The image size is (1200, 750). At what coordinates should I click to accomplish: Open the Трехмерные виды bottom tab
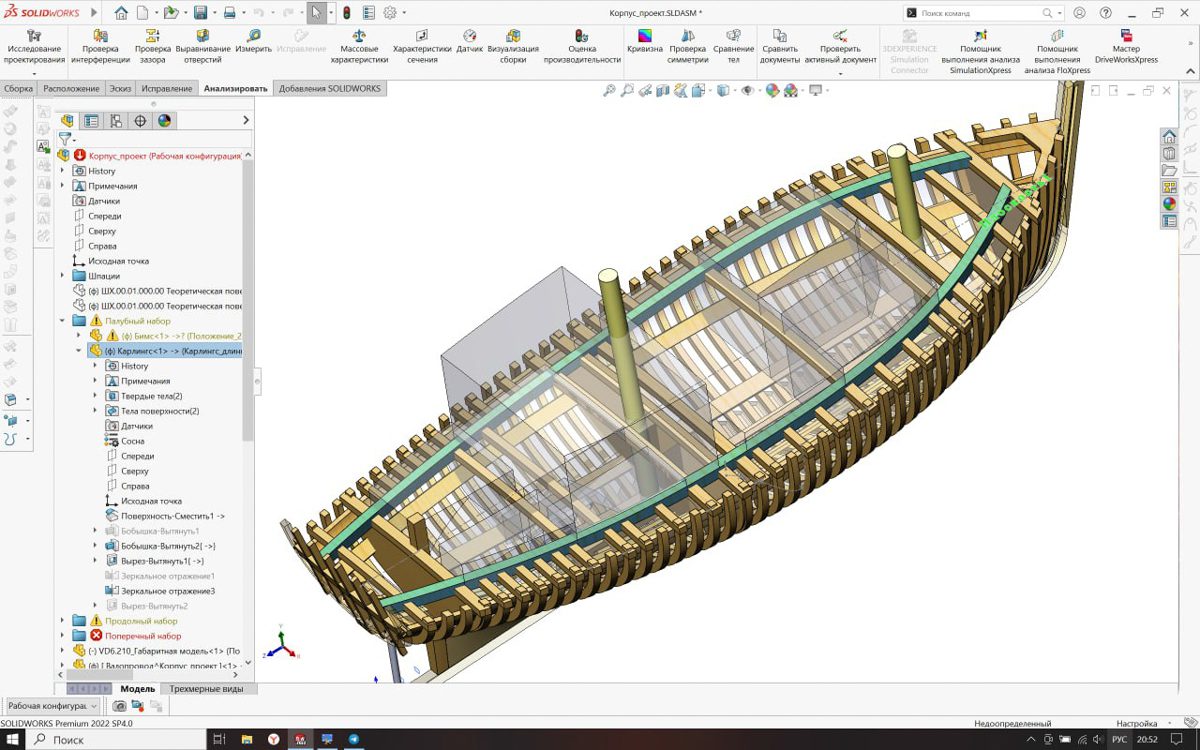[x=207, y=688]
